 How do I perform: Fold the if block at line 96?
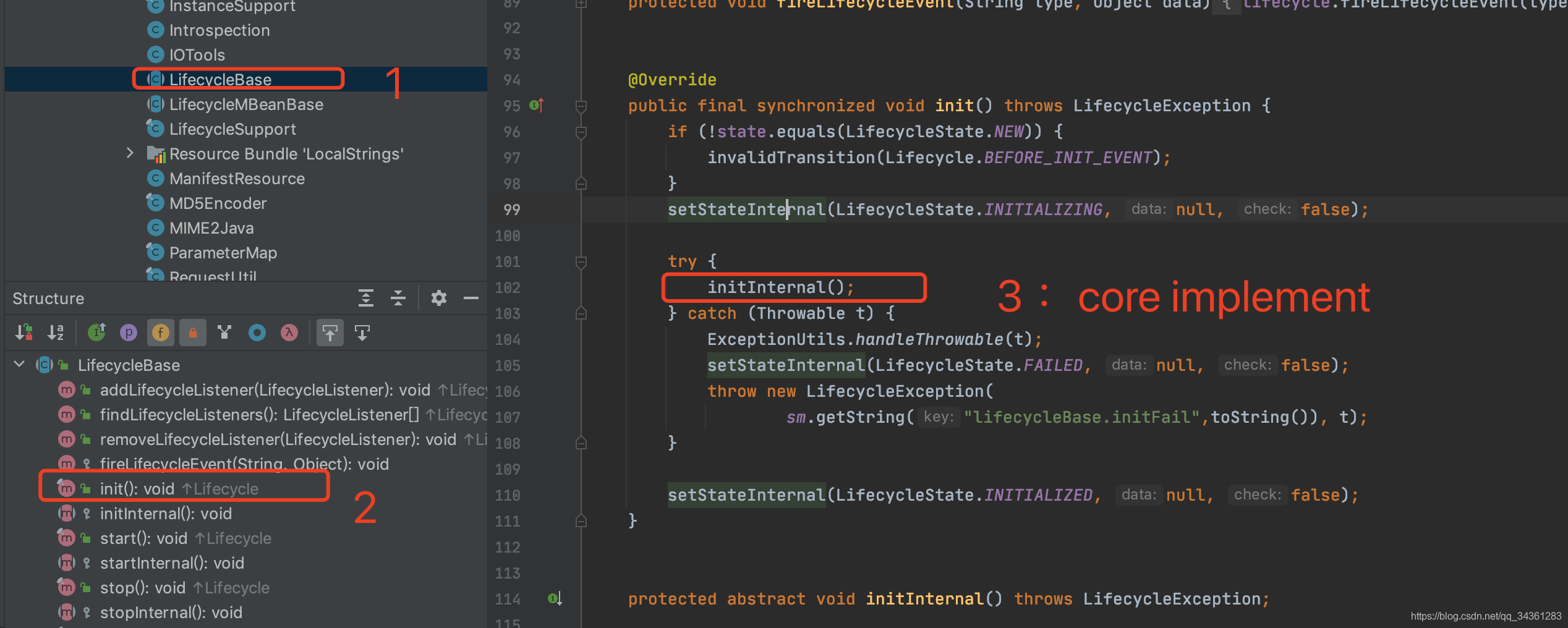coord(581,132)
